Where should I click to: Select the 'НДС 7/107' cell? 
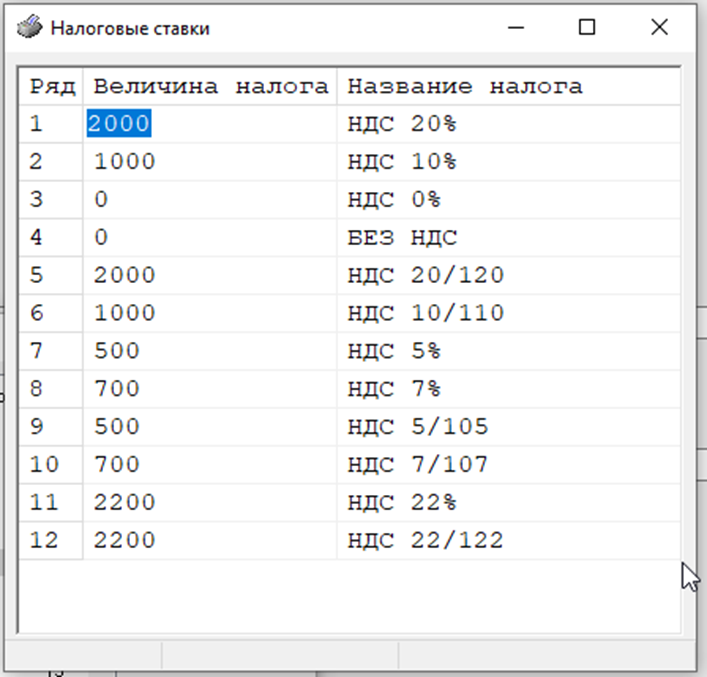pos(418,465)
